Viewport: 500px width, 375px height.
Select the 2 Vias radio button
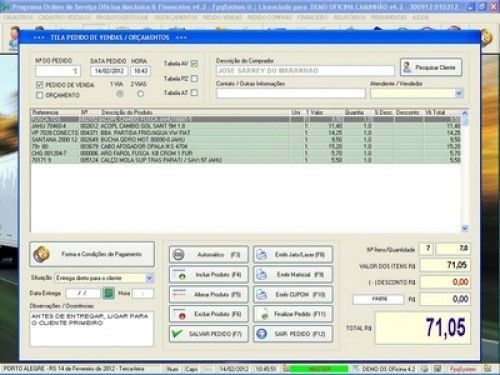pos(140,94)
